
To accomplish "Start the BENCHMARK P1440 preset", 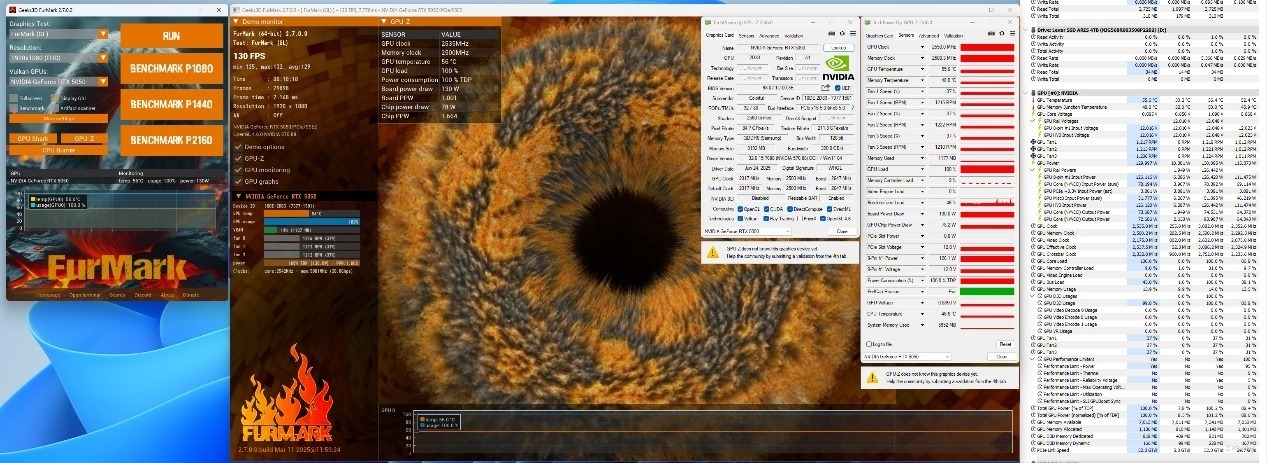I will (x=171, y=104).
